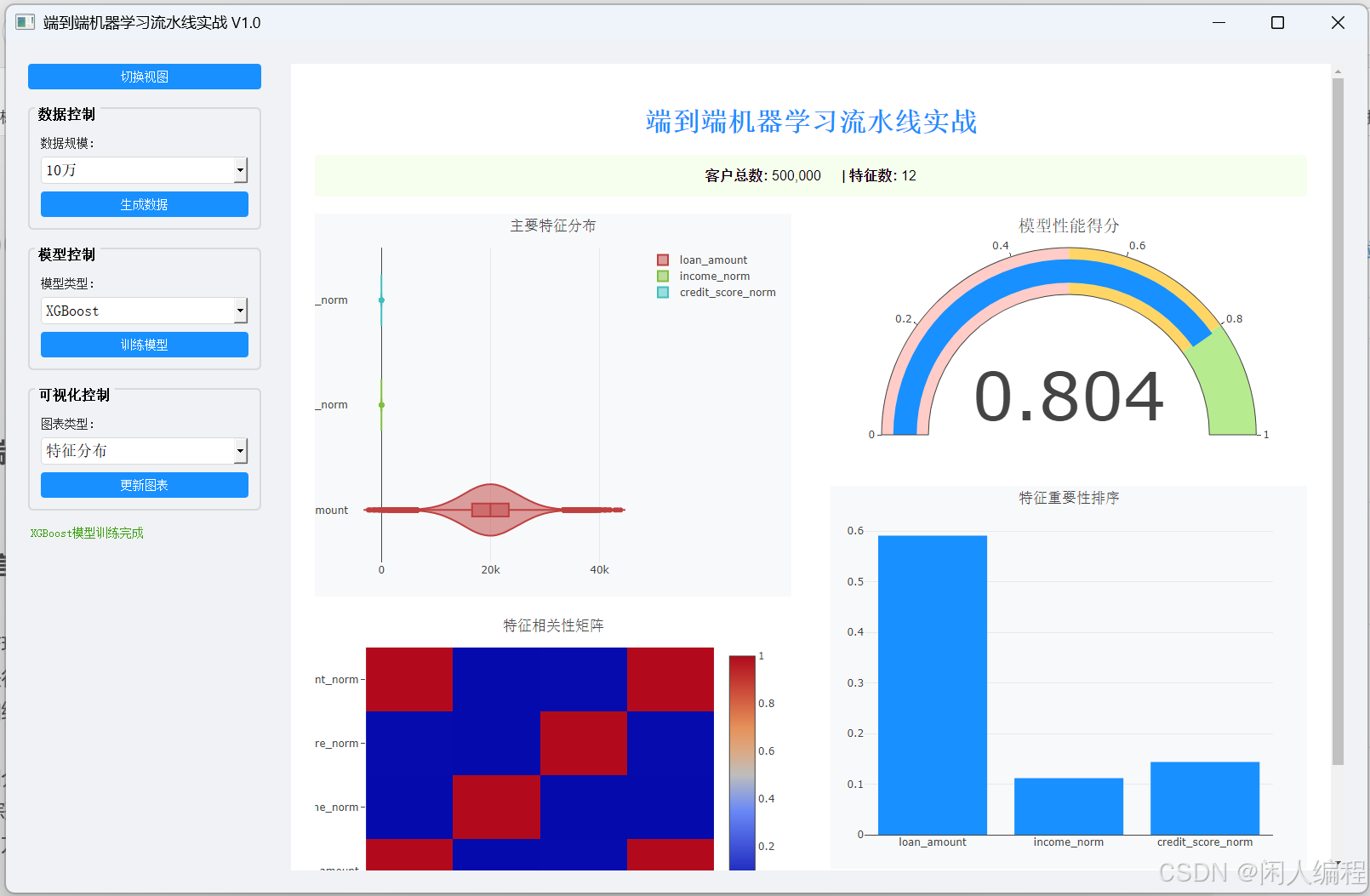Image resolution: width=1370 pixels, height=896 pixels.
Task: Click the 特征相关性矩阵 chart title
Action: [x=553, y=625]
